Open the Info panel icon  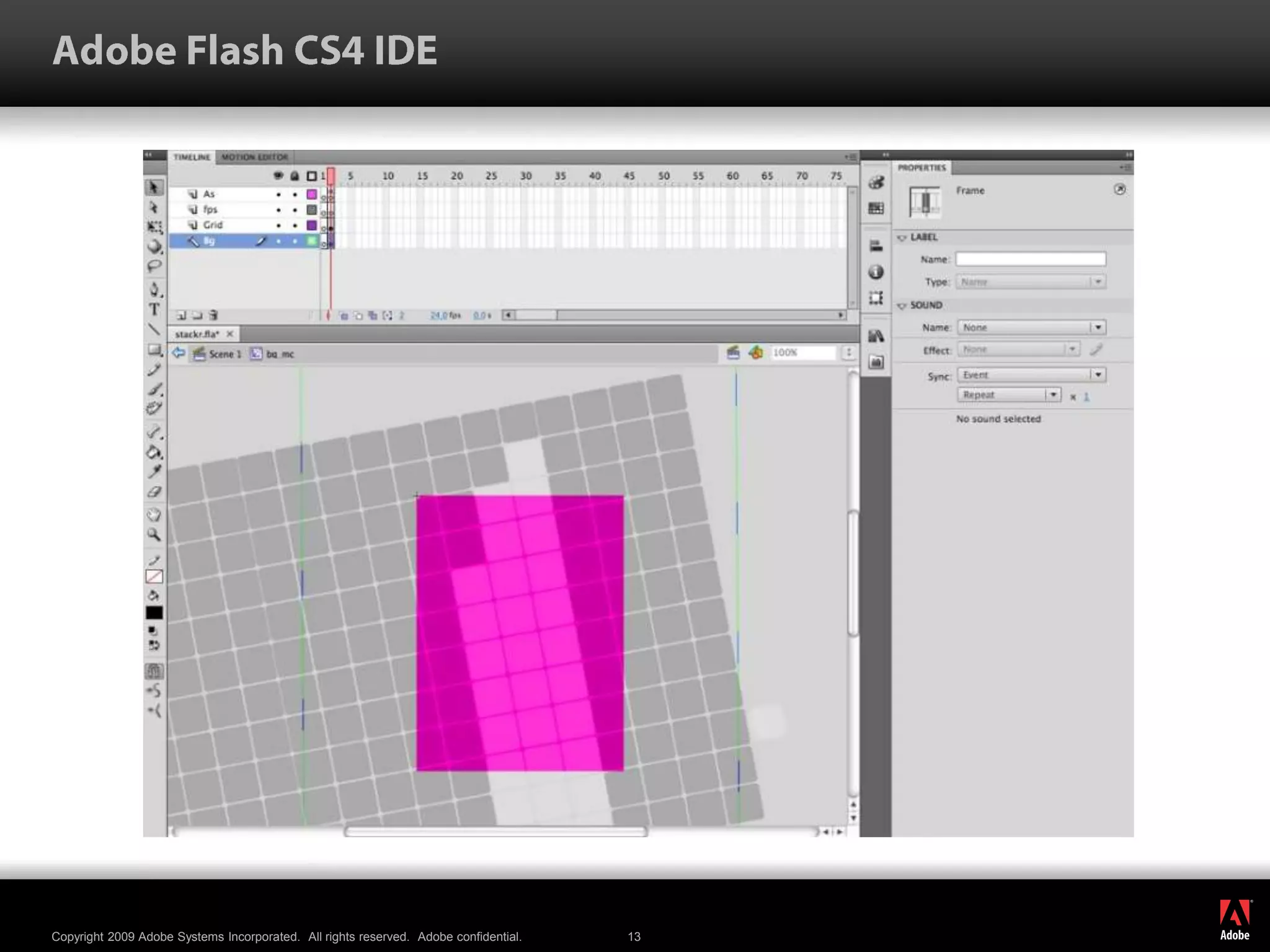[x=876, y=272]
